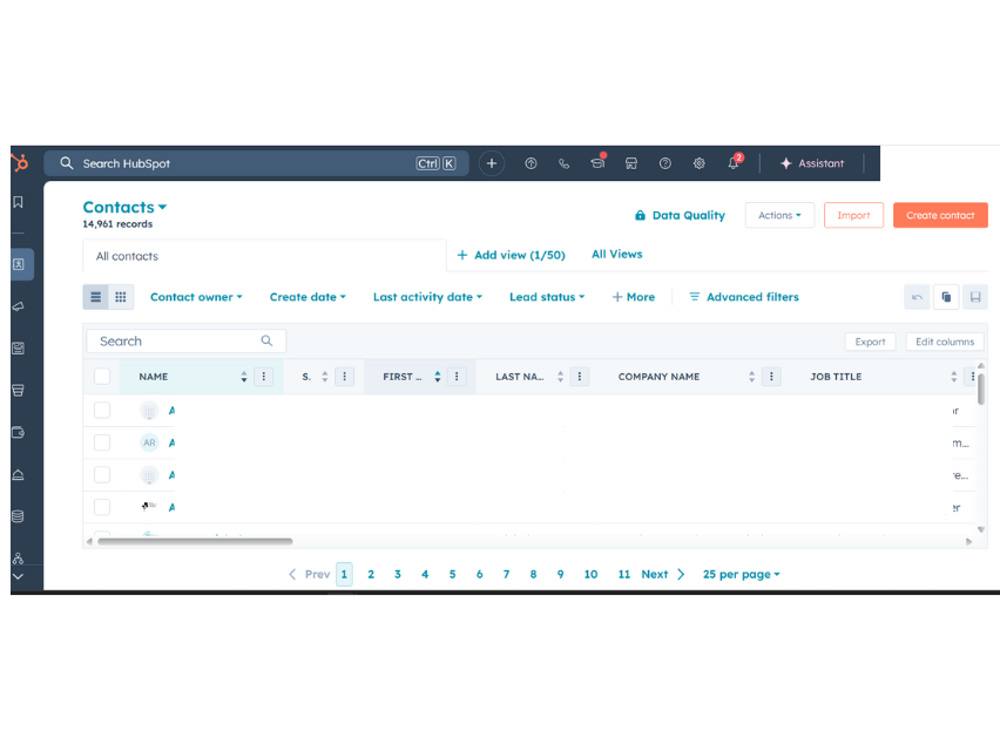Switch to list view layout
The image size is (1000, 750).
(x=96, y=297)
